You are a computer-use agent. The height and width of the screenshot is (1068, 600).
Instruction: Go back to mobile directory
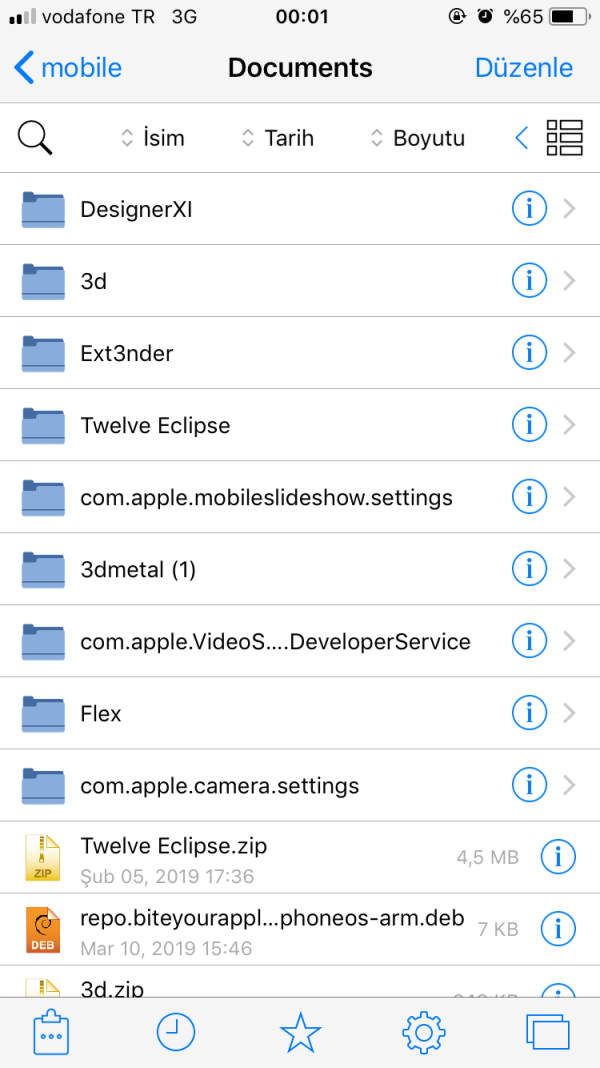[66, 68]
